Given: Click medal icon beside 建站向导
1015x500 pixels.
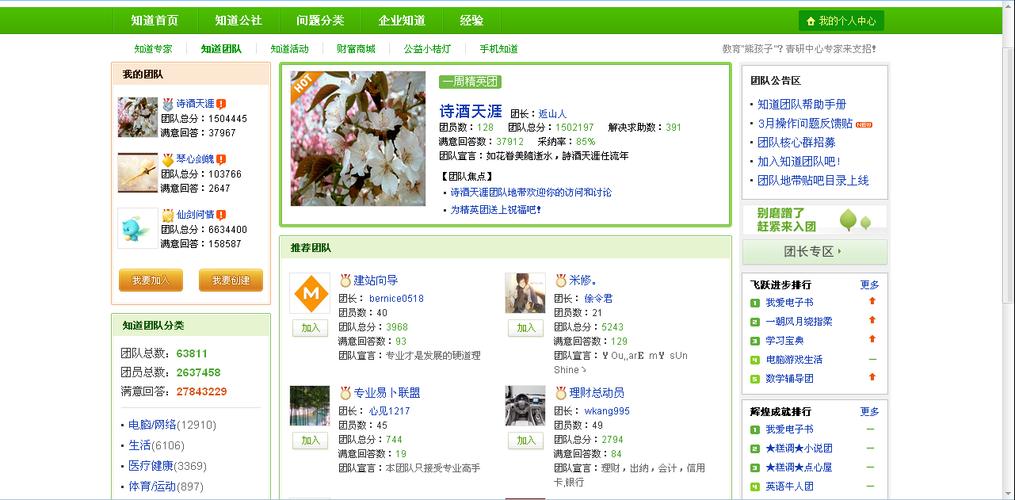Looking at the screenshot, I should 346,280.
